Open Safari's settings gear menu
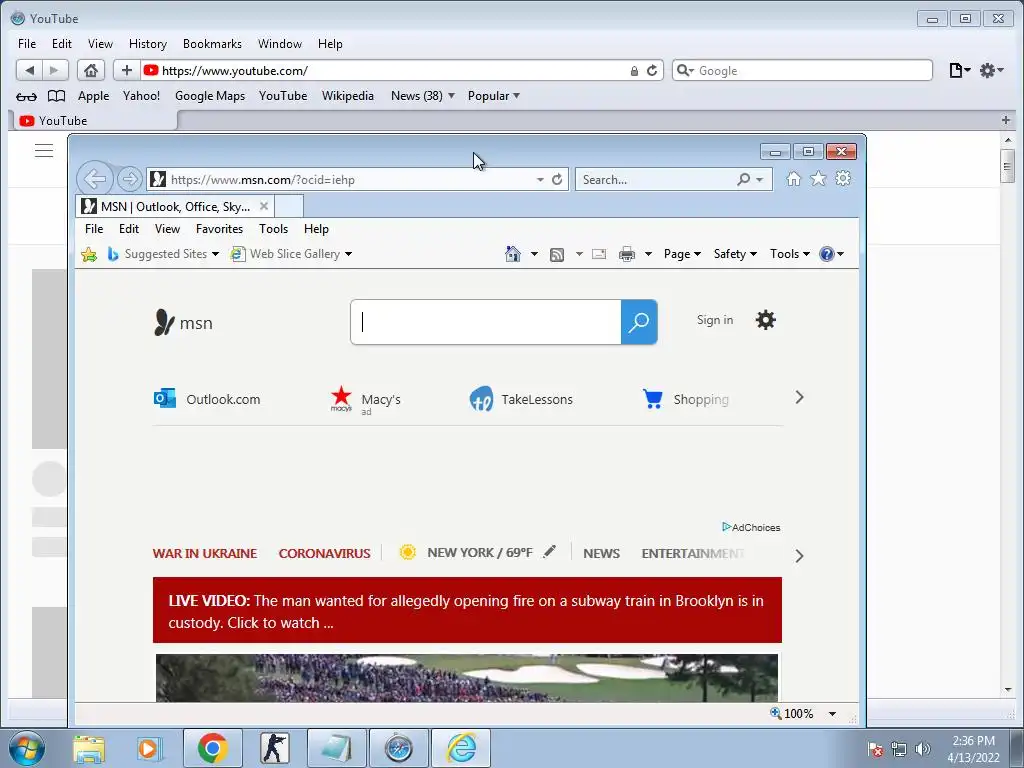 click(x=991, y=71)
